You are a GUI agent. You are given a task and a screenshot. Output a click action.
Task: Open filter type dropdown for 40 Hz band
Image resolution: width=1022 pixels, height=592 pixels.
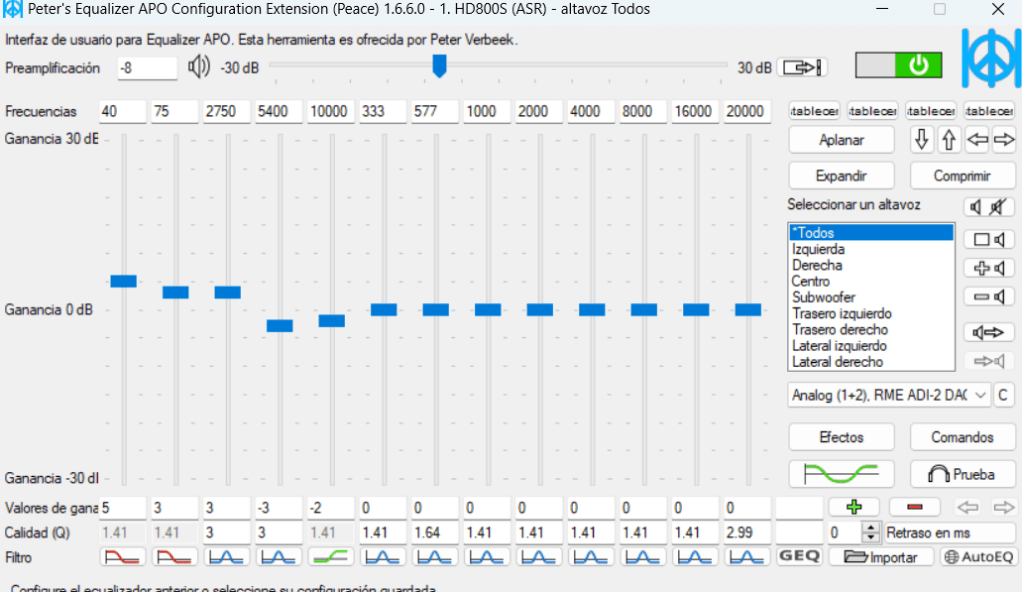pos(122,556)
